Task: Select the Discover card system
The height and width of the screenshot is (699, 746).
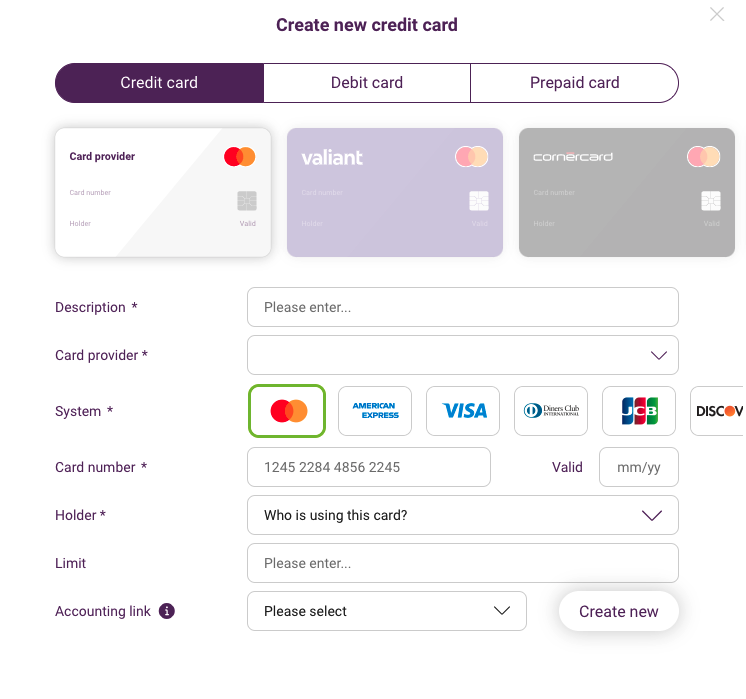Action: click(717, 411)
